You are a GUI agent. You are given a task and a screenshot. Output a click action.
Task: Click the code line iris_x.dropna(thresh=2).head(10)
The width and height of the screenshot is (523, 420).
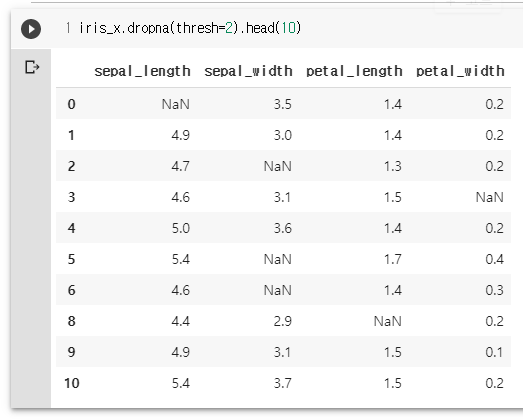[x=190, y=28]
